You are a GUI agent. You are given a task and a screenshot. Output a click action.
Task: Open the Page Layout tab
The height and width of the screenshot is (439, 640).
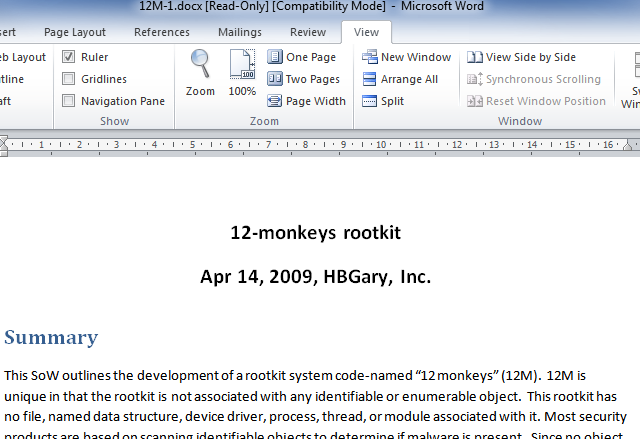[75, 32]
